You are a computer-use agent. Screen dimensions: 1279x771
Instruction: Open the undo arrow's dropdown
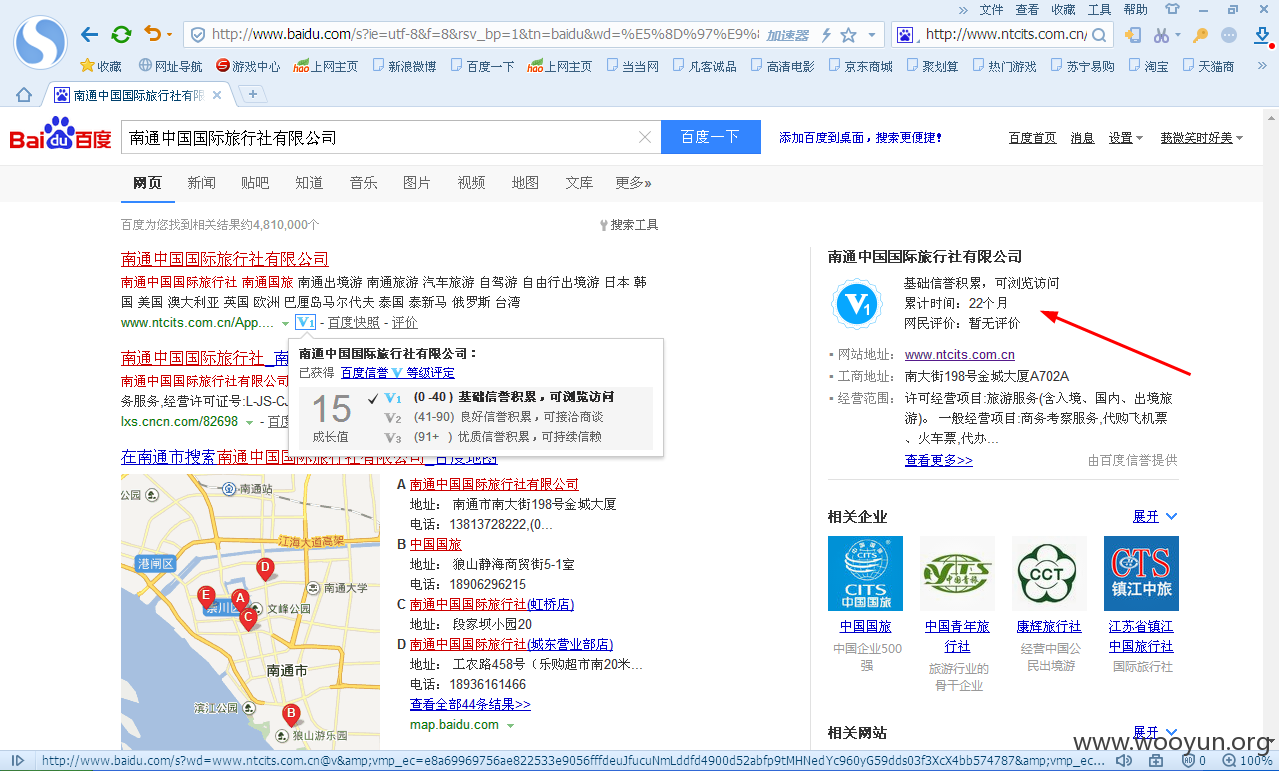click(169, 35)
